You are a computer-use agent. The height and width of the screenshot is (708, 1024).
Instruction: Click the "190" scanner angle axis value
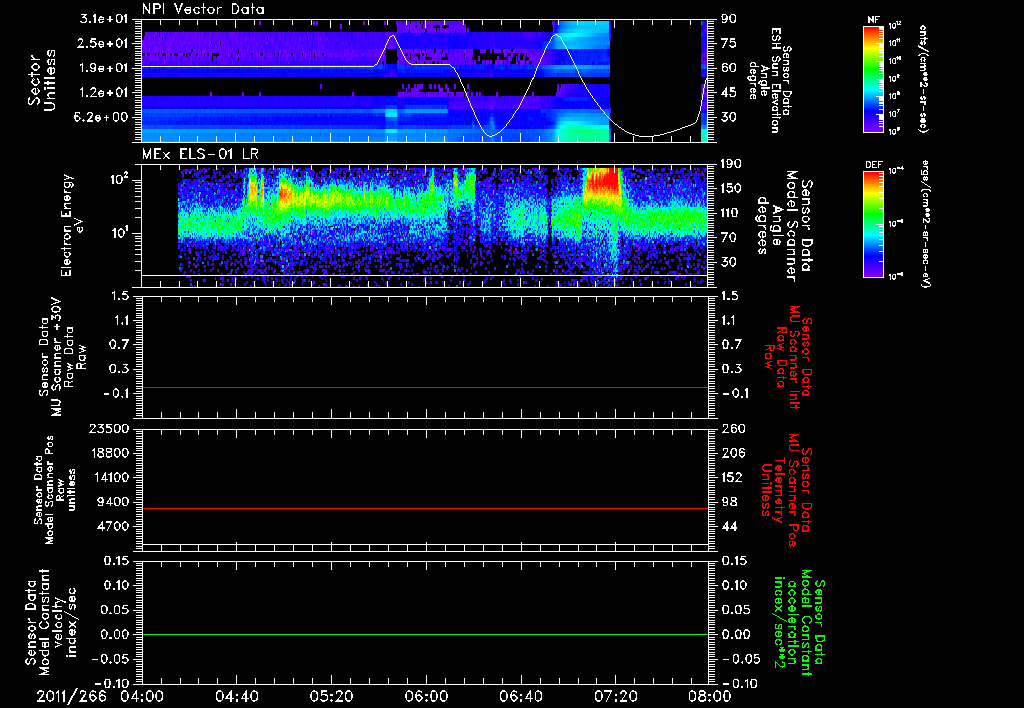click(x=733, y=164)
